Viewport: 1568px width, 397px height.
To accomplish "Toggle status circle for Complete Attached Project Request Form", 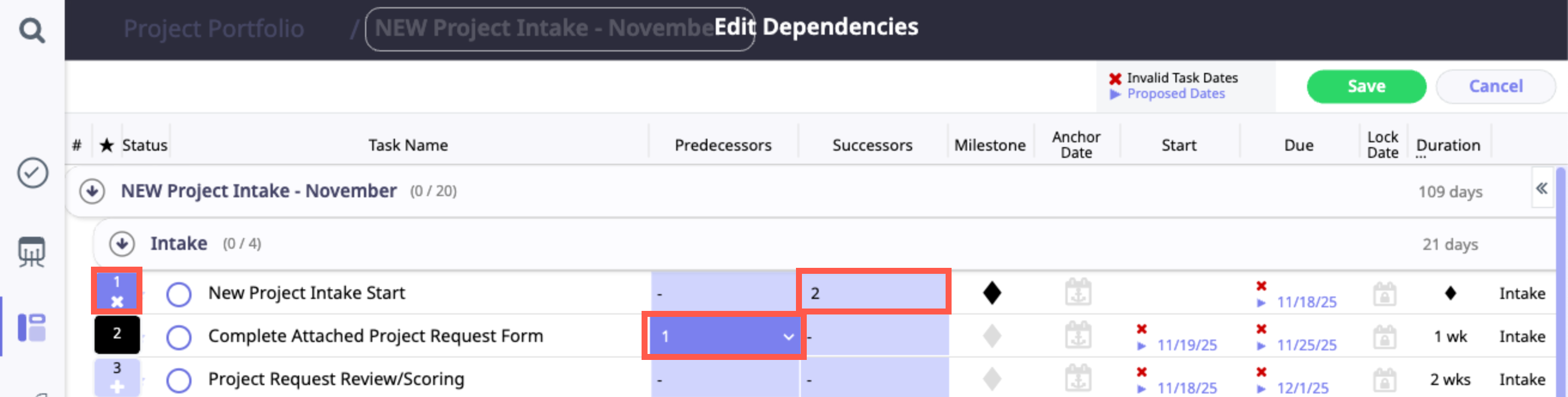I will coord(179,337).
